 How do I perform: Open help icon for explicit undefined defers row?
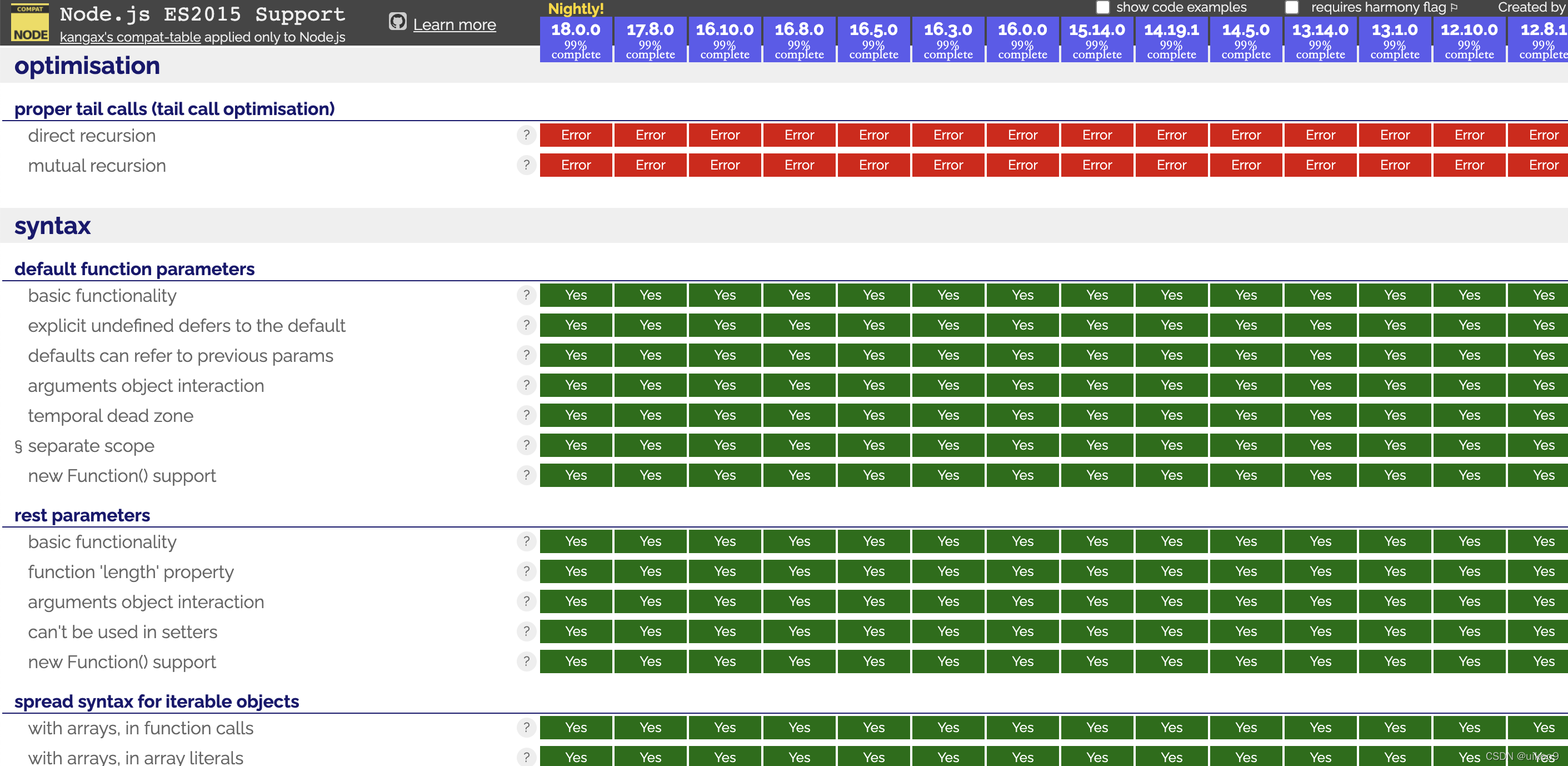point(526,325)
